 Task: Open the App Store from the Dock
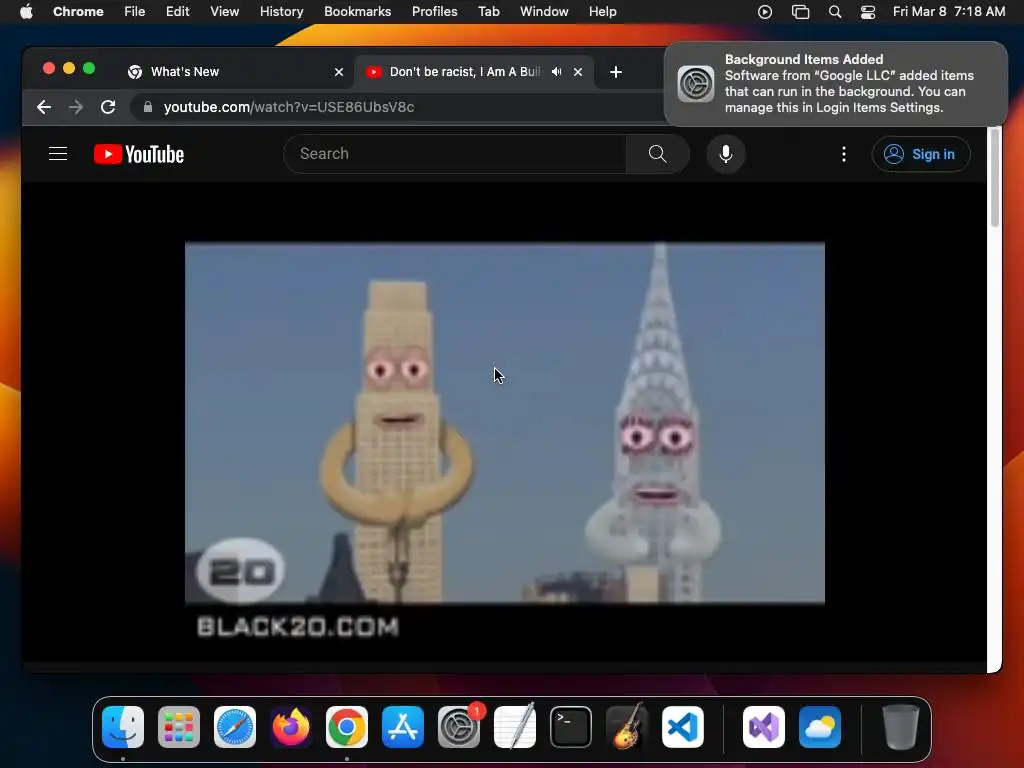click(403, 727)
